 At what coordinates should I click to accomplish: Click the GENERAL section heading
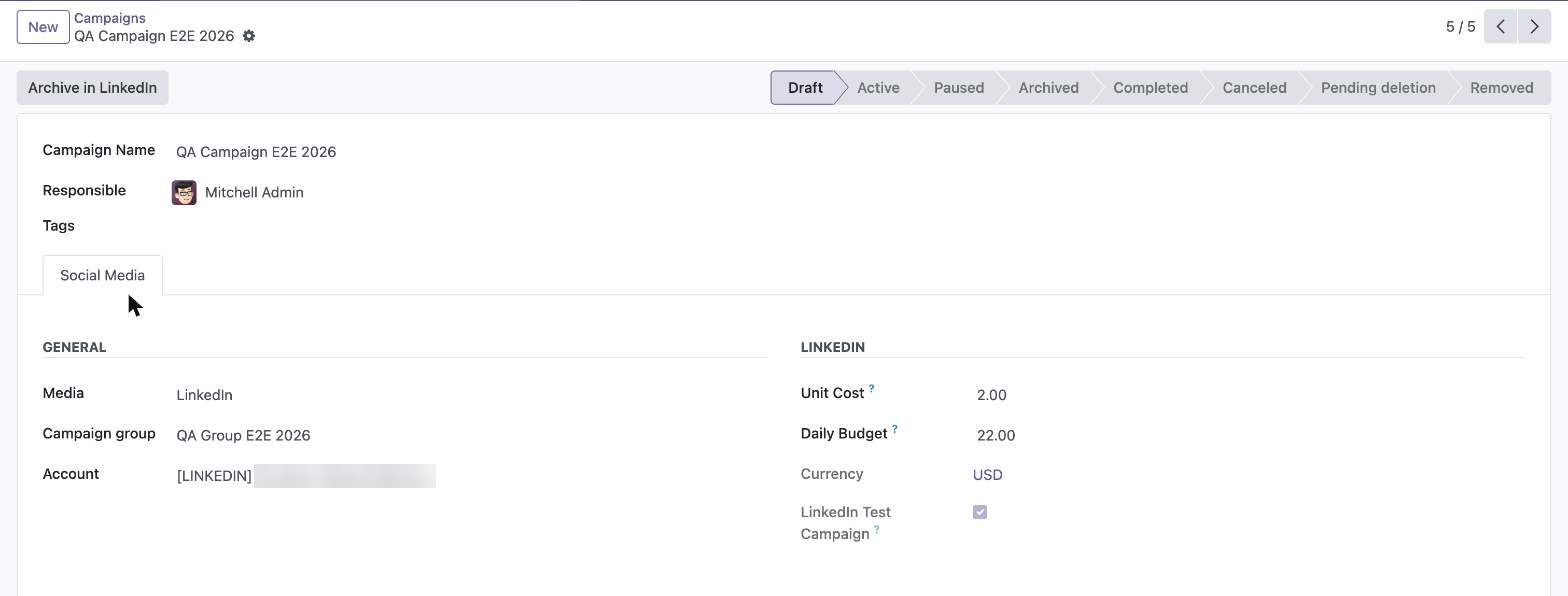(74, 347)
